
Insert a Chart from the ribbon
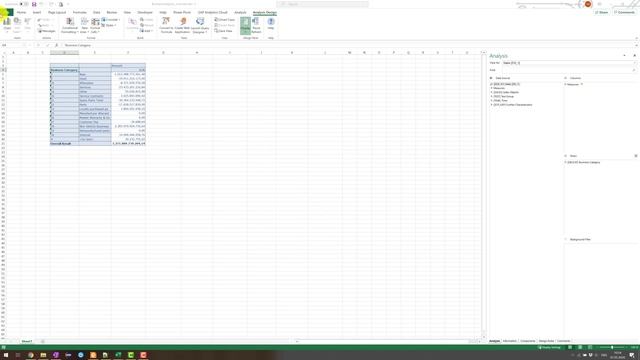click(7, 24)
